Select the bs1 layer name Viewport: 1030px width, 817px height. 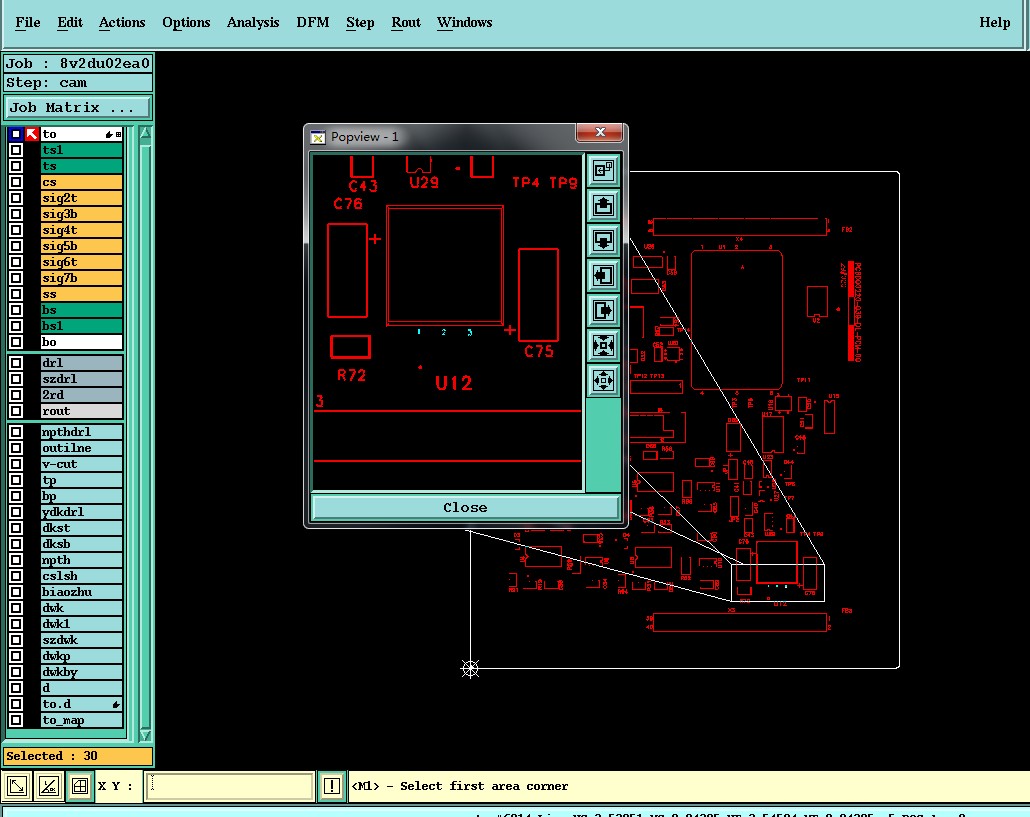pos(81,326)
